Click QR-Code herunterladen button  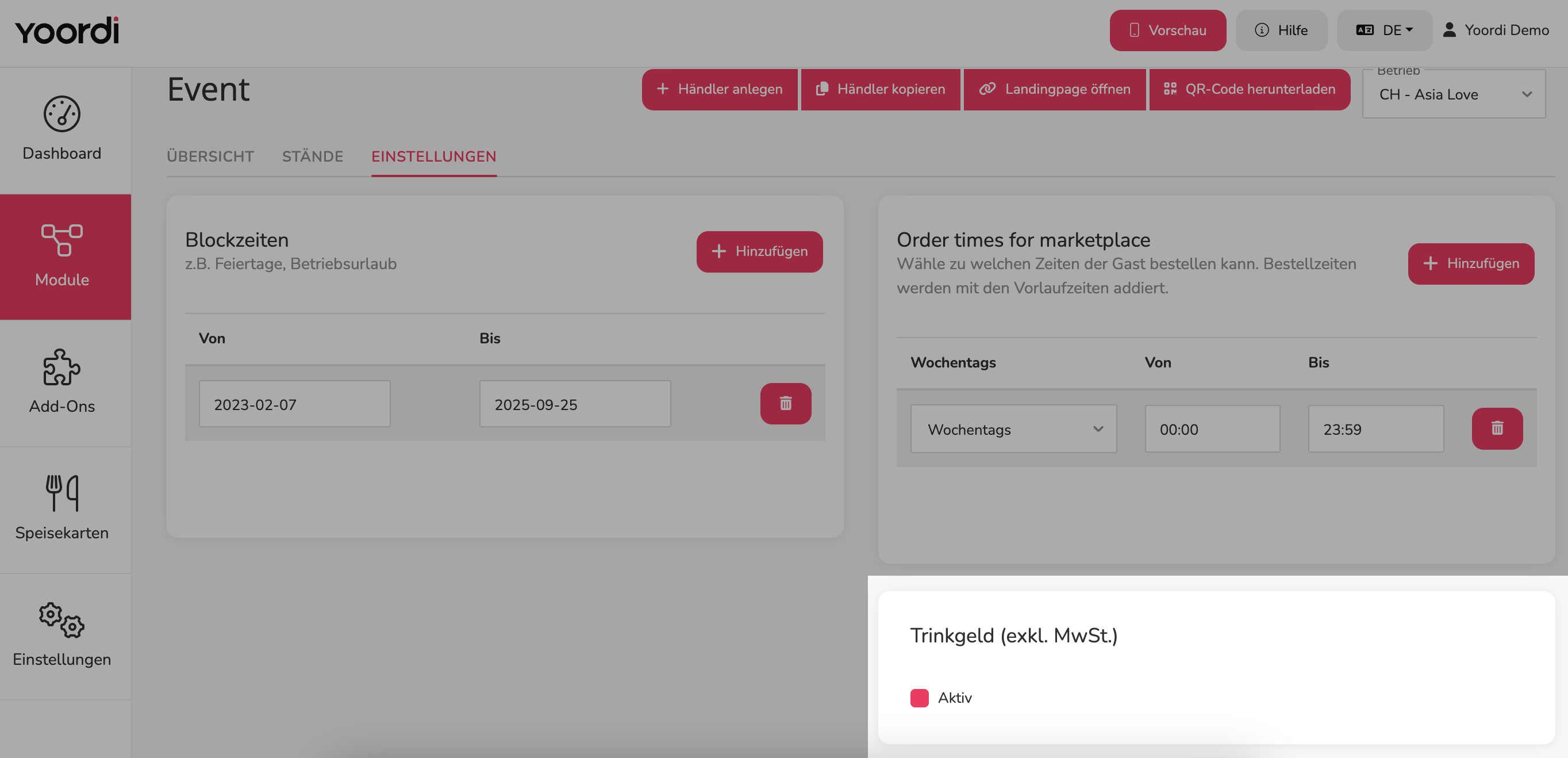coord(1249,90)
